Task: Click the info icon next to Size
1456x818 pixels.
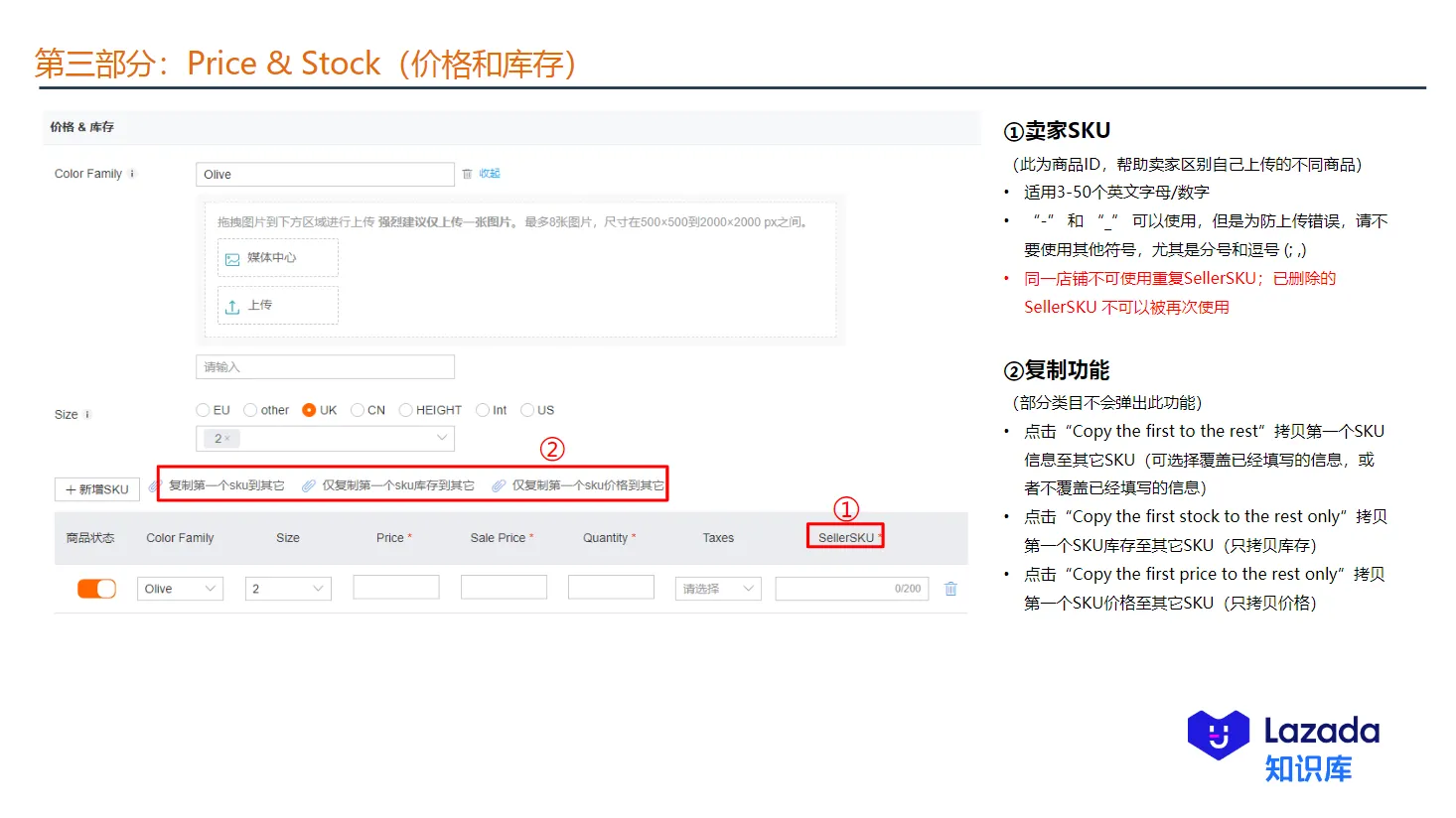Action: [86, 415]
